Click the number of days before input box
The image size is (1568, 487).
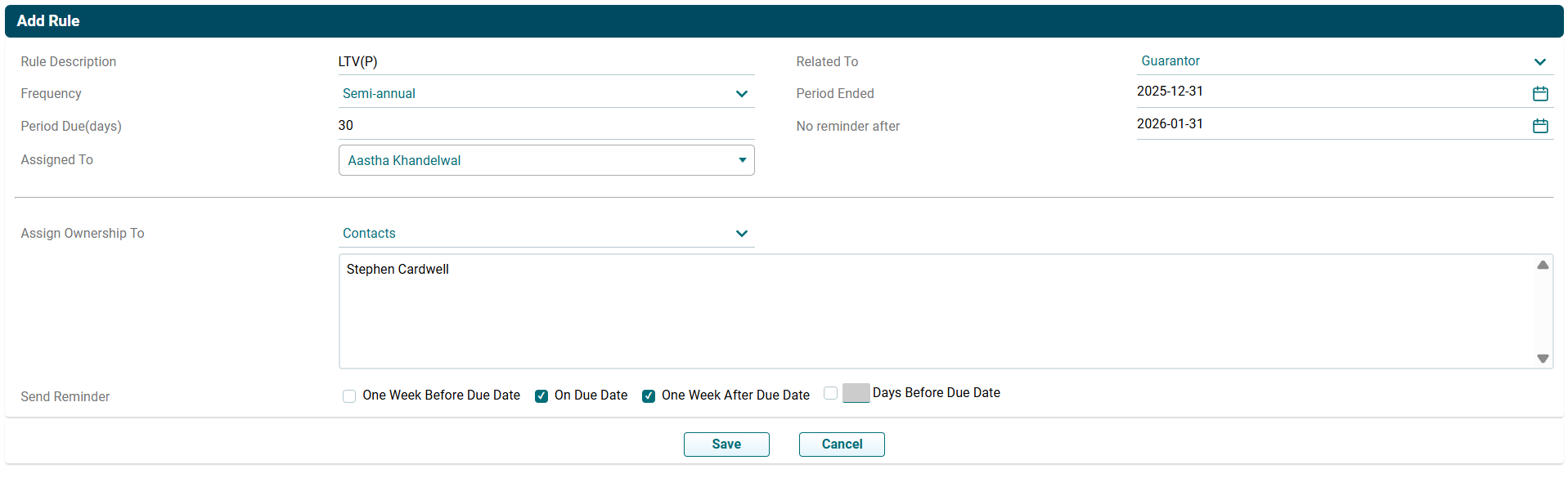[x=856, y=393]
